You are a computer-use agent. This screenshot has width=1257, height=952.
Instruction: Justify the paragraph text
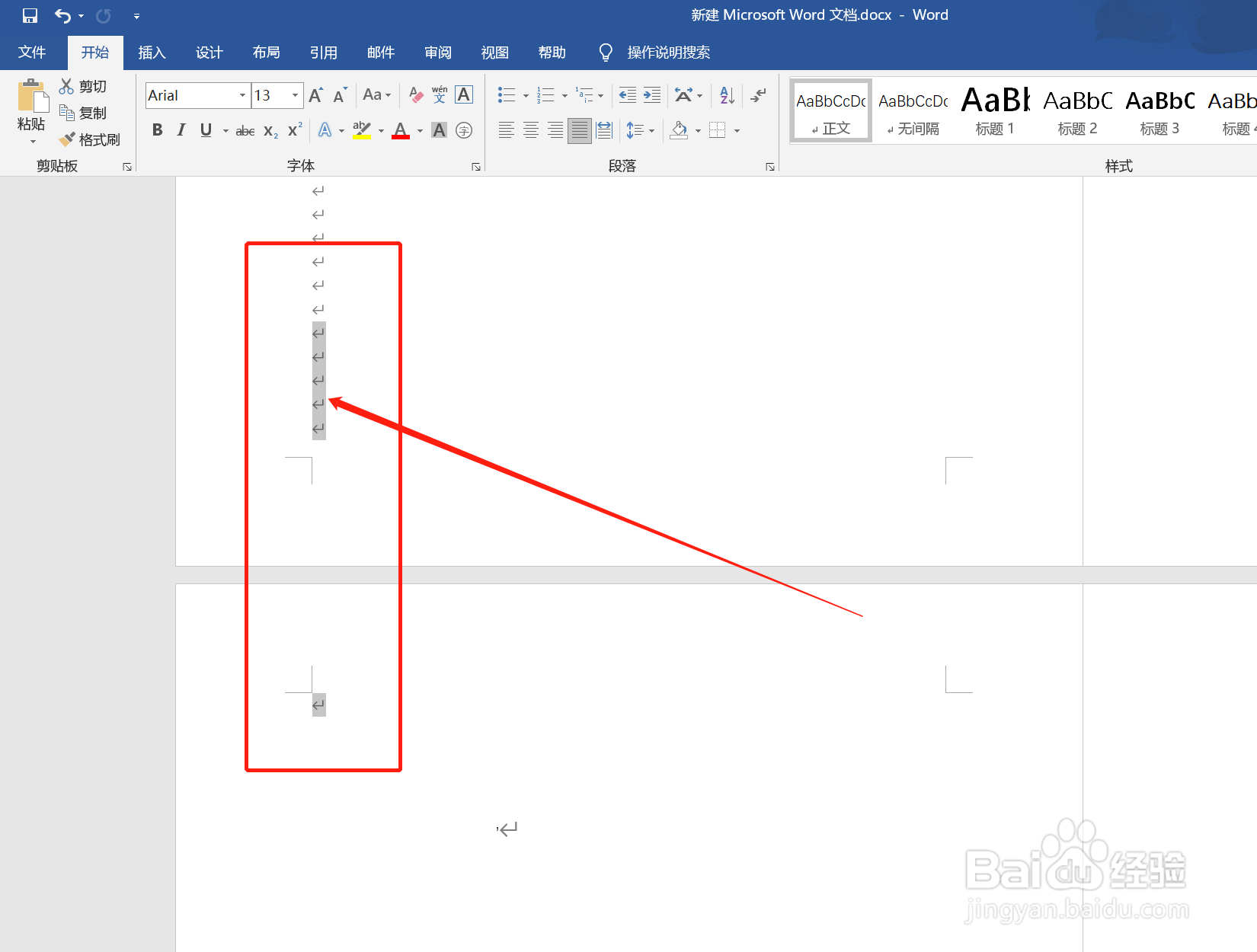[x=580, y=130]
